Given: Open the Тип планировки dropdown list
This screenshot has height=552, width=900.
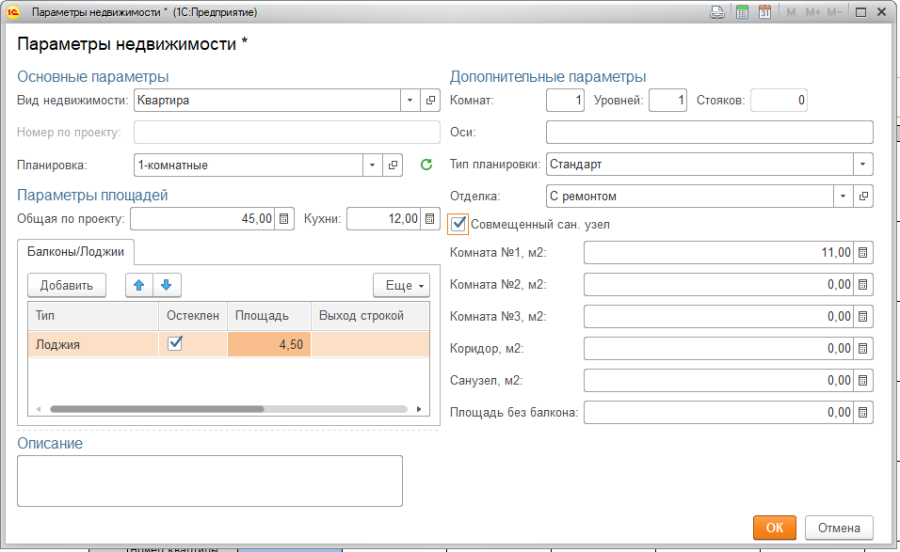Looking at the screenshot, I should tap(863, 164).
